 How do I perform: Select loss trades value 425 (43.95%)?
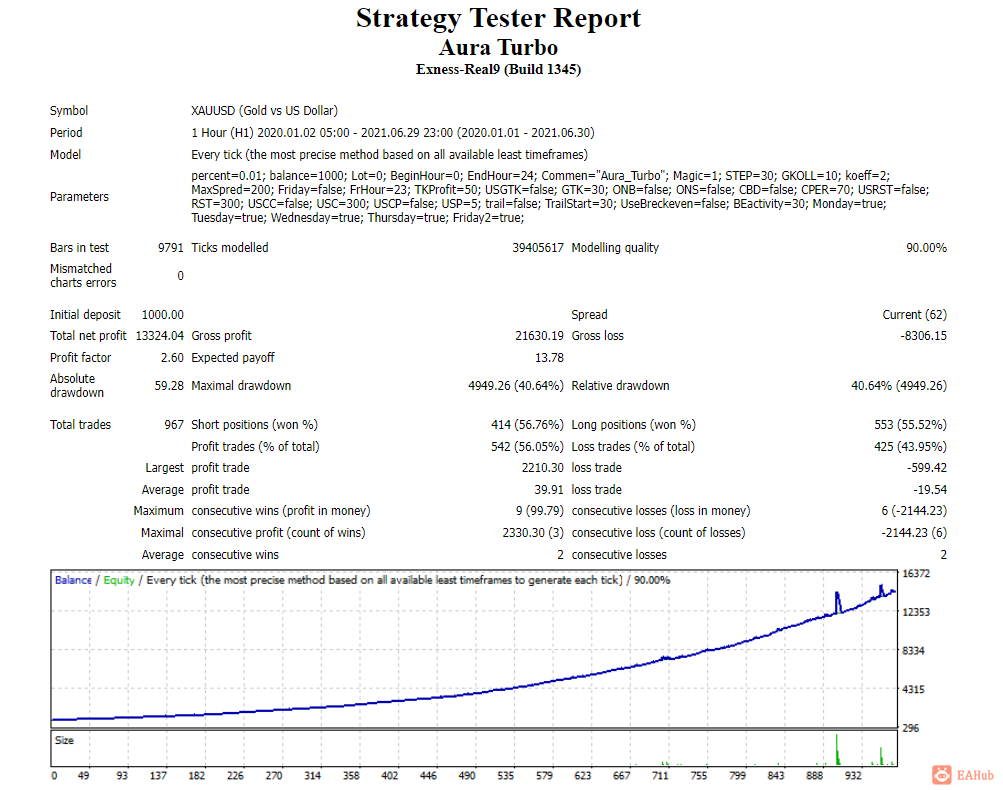(910, 446)
